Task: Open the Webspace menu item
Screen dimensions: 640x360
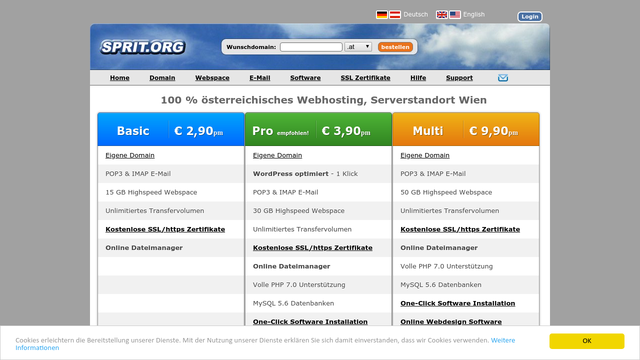Action: pyautogui.click(x=212, y=78)
